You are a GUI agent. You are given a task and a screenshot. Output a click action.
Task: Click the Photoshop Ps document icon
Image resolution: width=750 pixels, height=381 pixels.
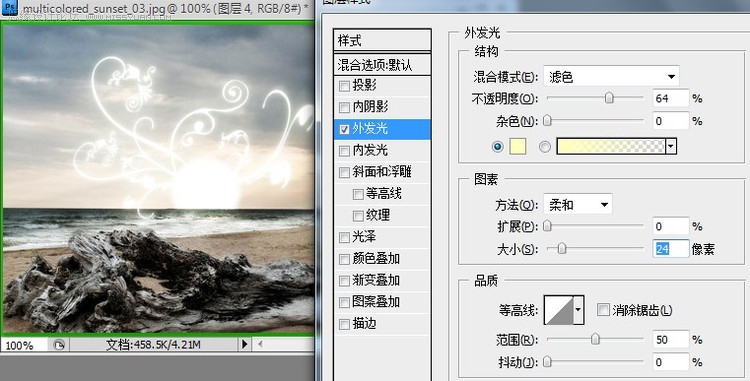pyautogui.click(x=9, y=7)
